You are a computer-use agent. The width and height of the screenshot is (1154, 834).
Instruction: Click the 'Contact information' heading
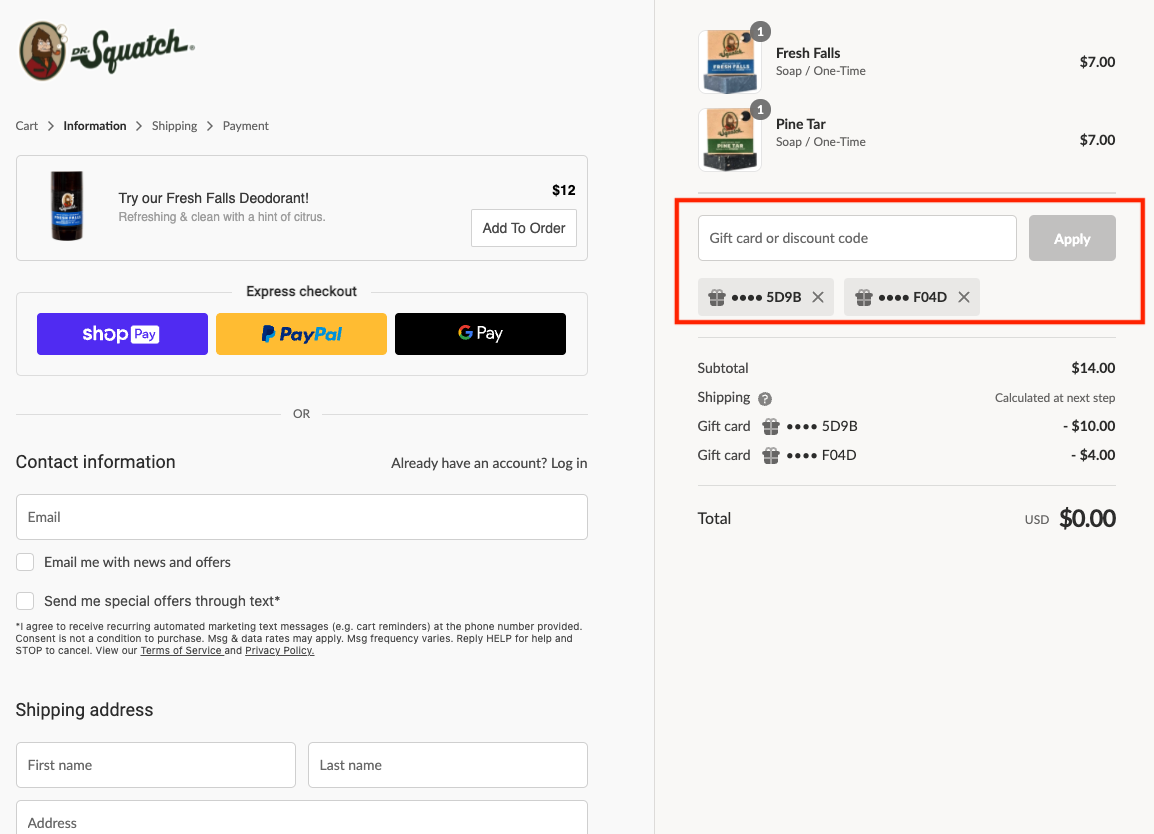(96, 462)
